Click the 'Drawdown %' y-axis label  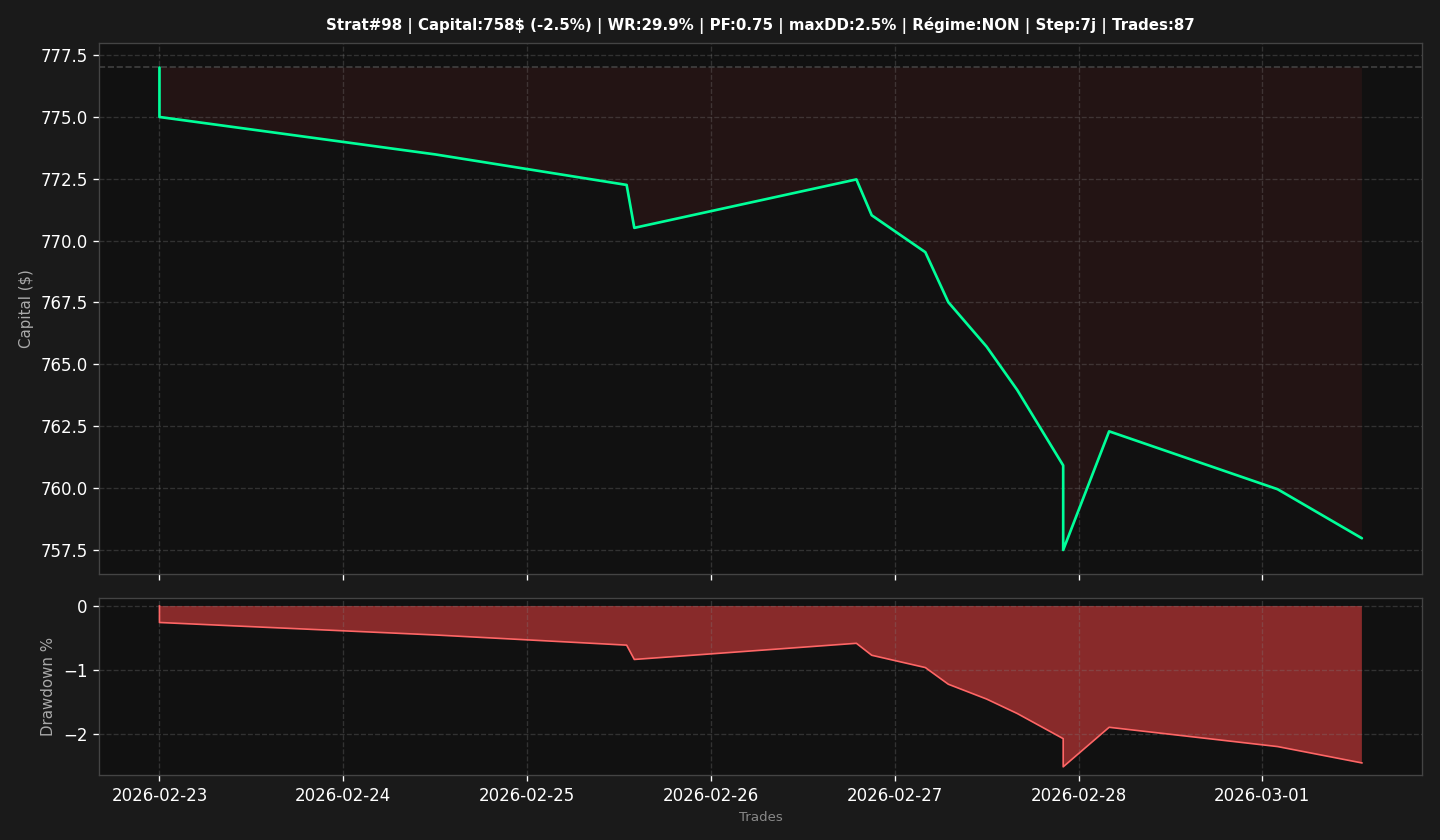(47, 687)
